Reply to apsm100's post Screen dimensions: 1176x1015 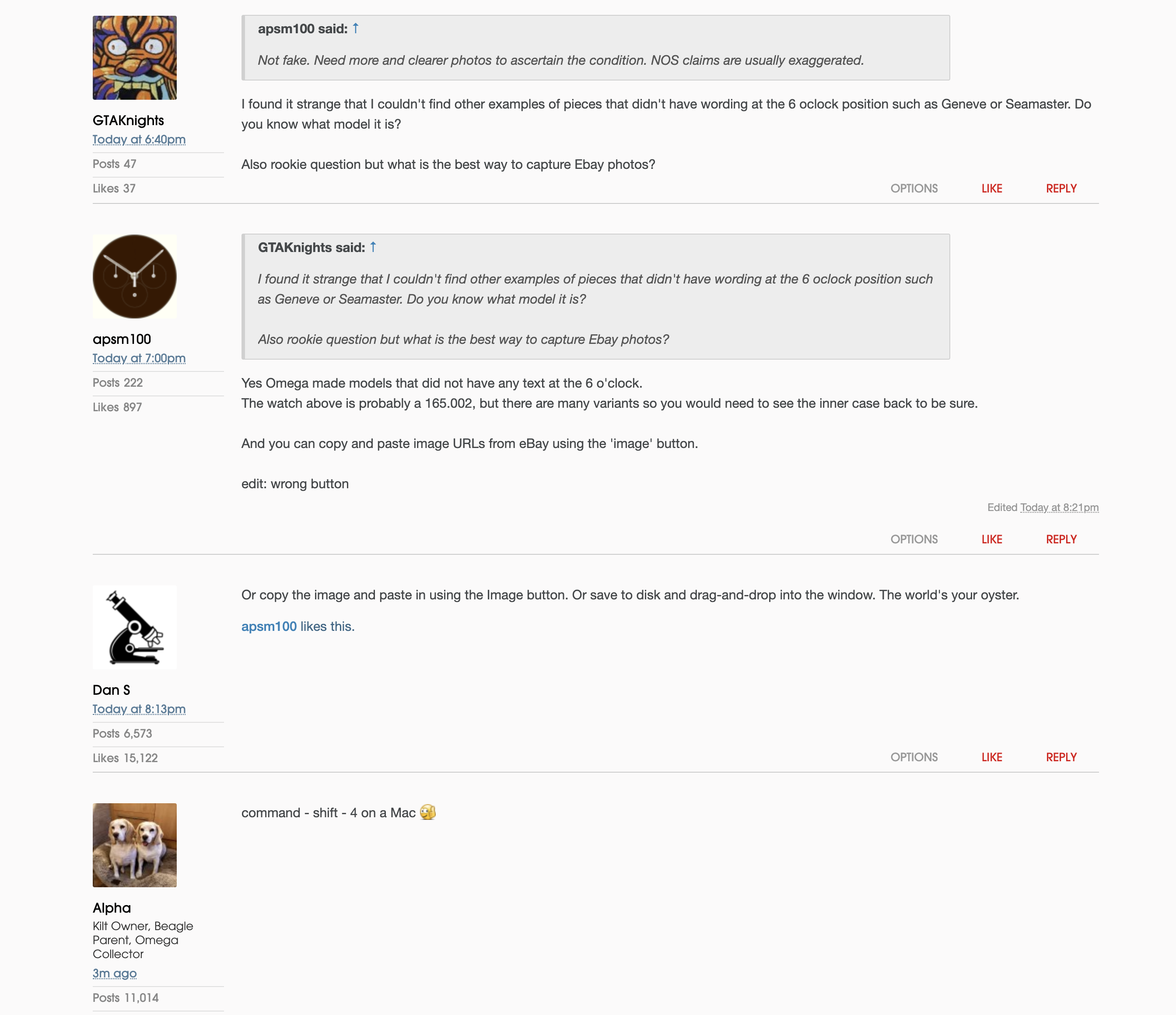click(1061, 539)
